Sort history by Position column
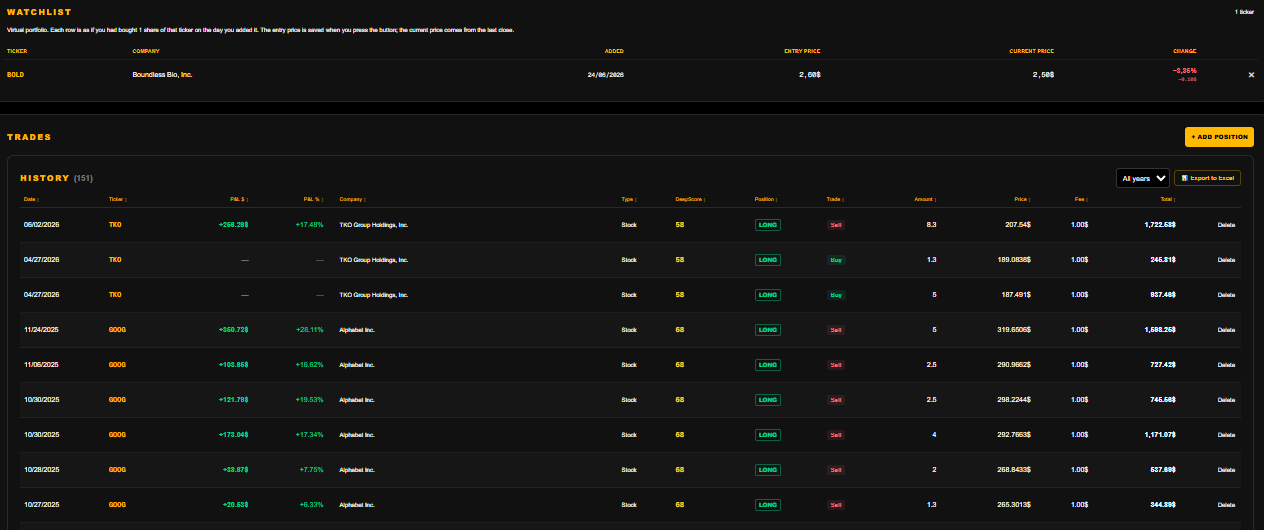The image size is (1264, 530). 766,199
